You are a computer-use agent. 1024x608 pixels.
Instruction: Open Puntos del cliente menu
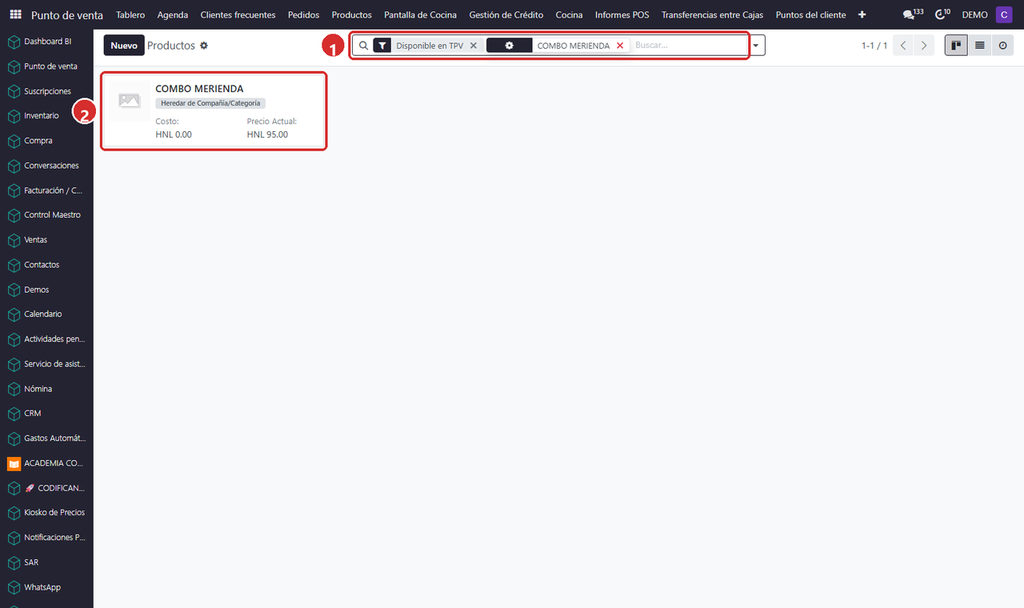click(x=810, y=14)
